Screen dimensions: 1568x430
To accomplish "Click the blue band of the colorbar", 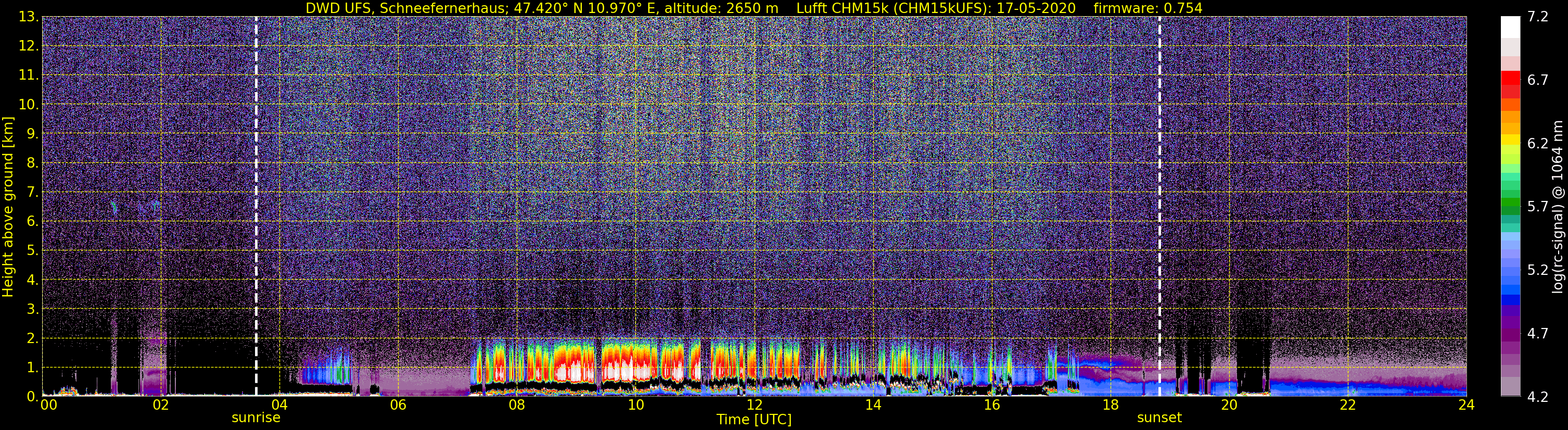I will coord(1510,300).
